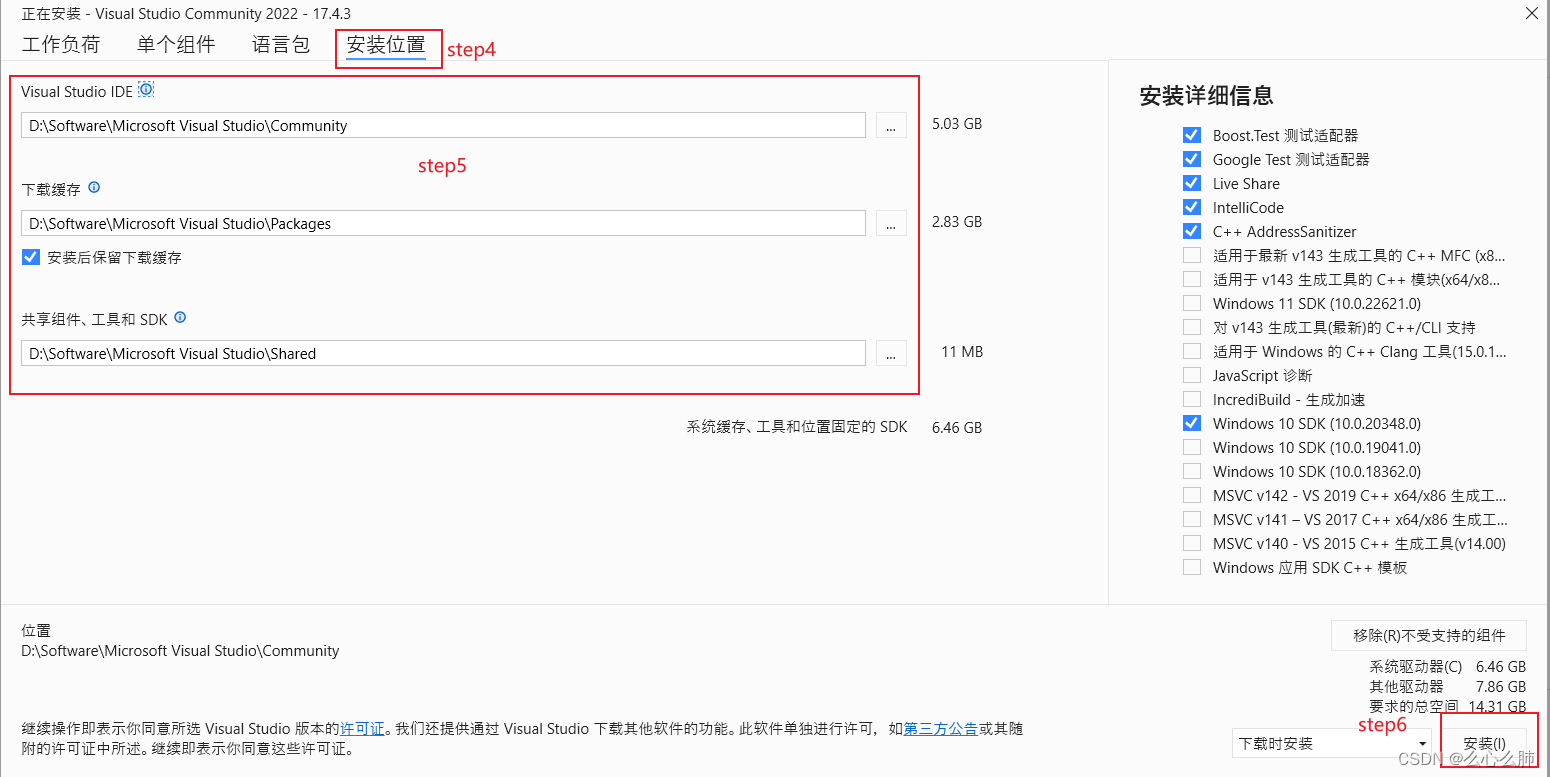1550x777 pixels.
Task: Uncheck Google Test 测试适配器
Action: [1191, 159]
